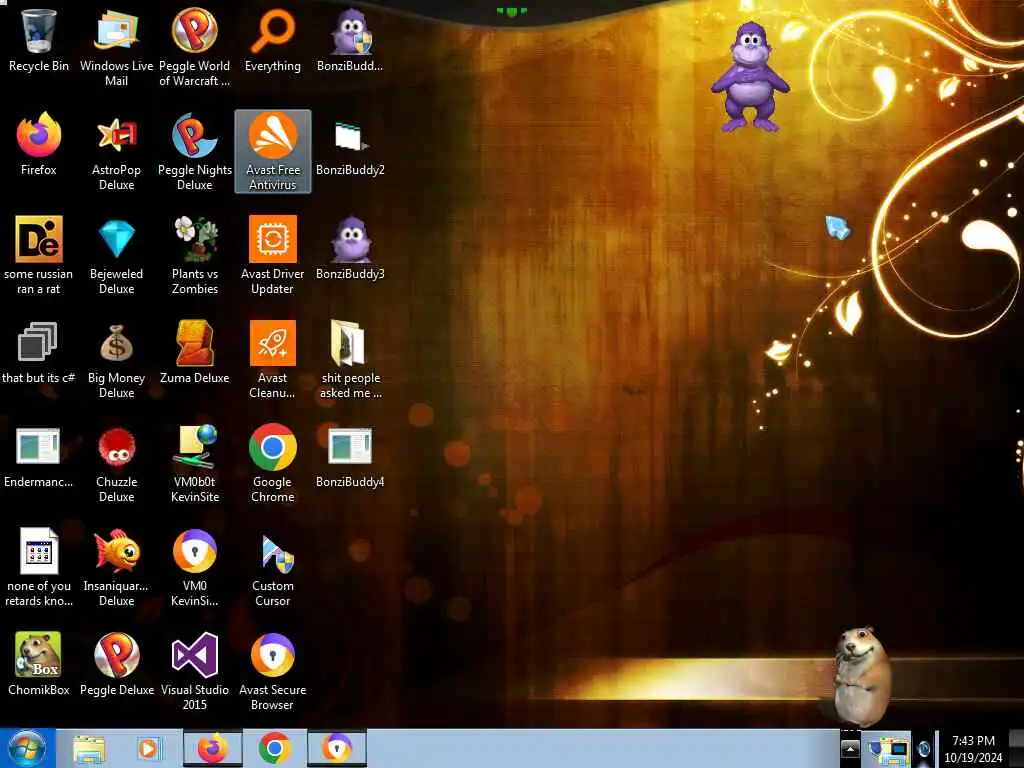
Task: Select the Insaniquarium Deluxe fish icon
Action: 116,568
